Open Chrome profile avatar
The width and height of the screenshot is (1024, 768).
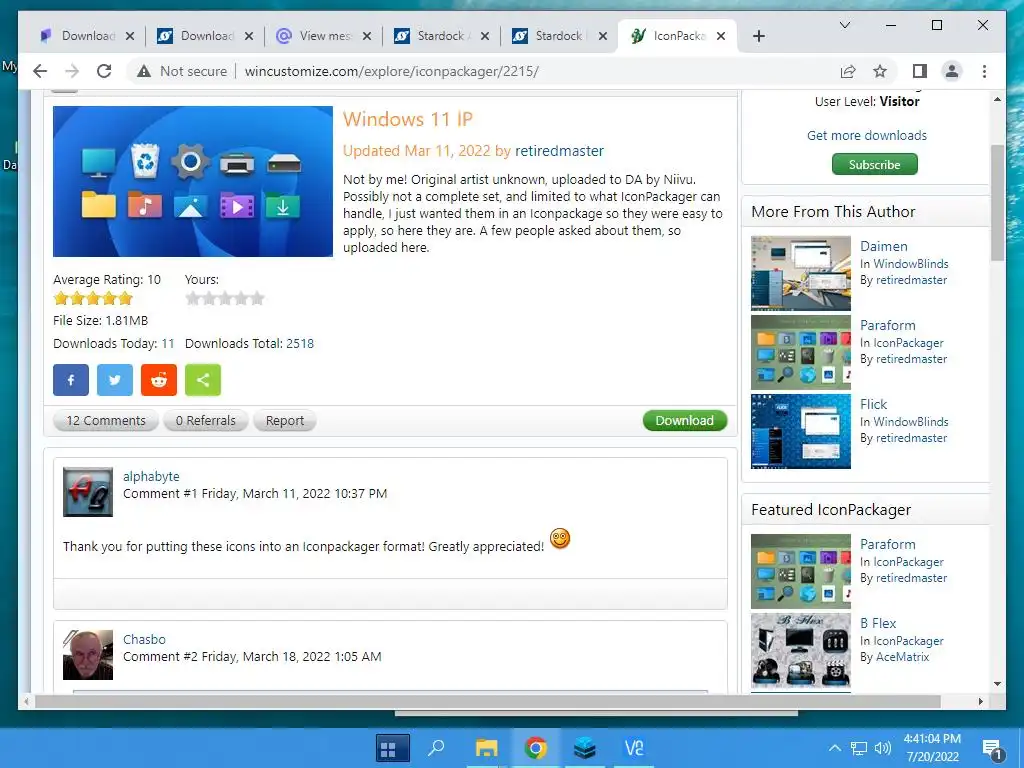(x=952, y=71)
